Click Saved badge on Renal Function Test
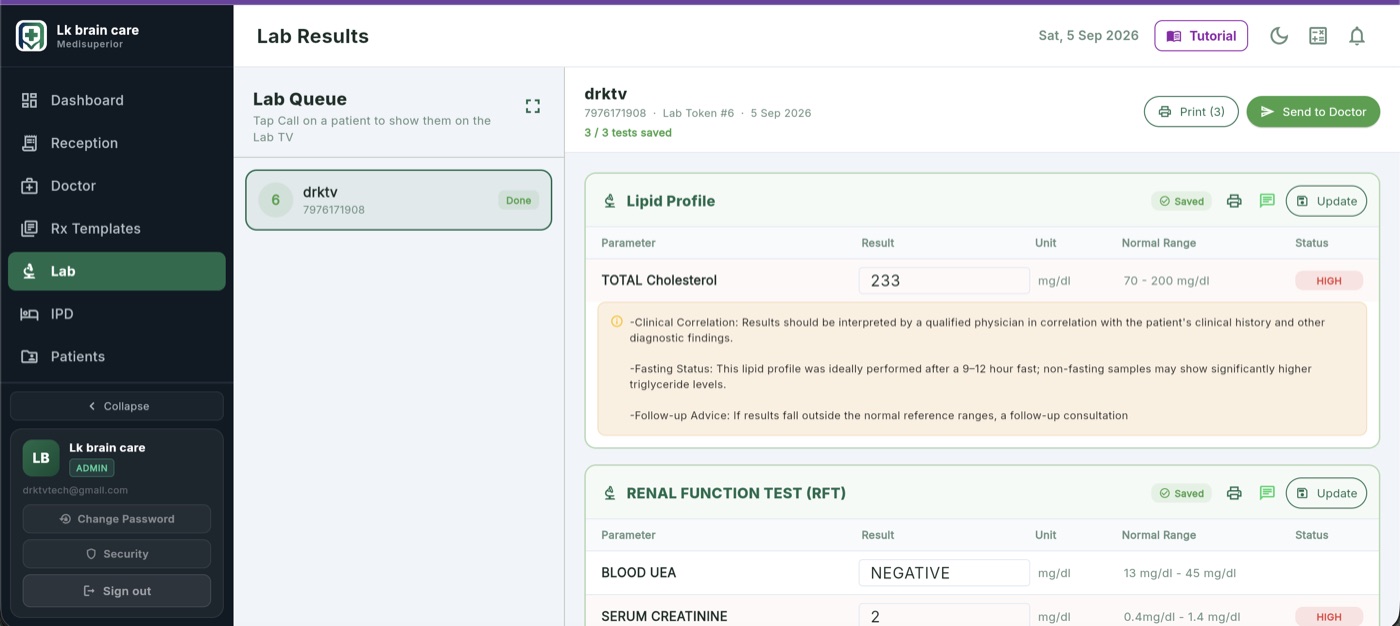The height and width of the screenshot is (626, 1400). (1181, 493)
